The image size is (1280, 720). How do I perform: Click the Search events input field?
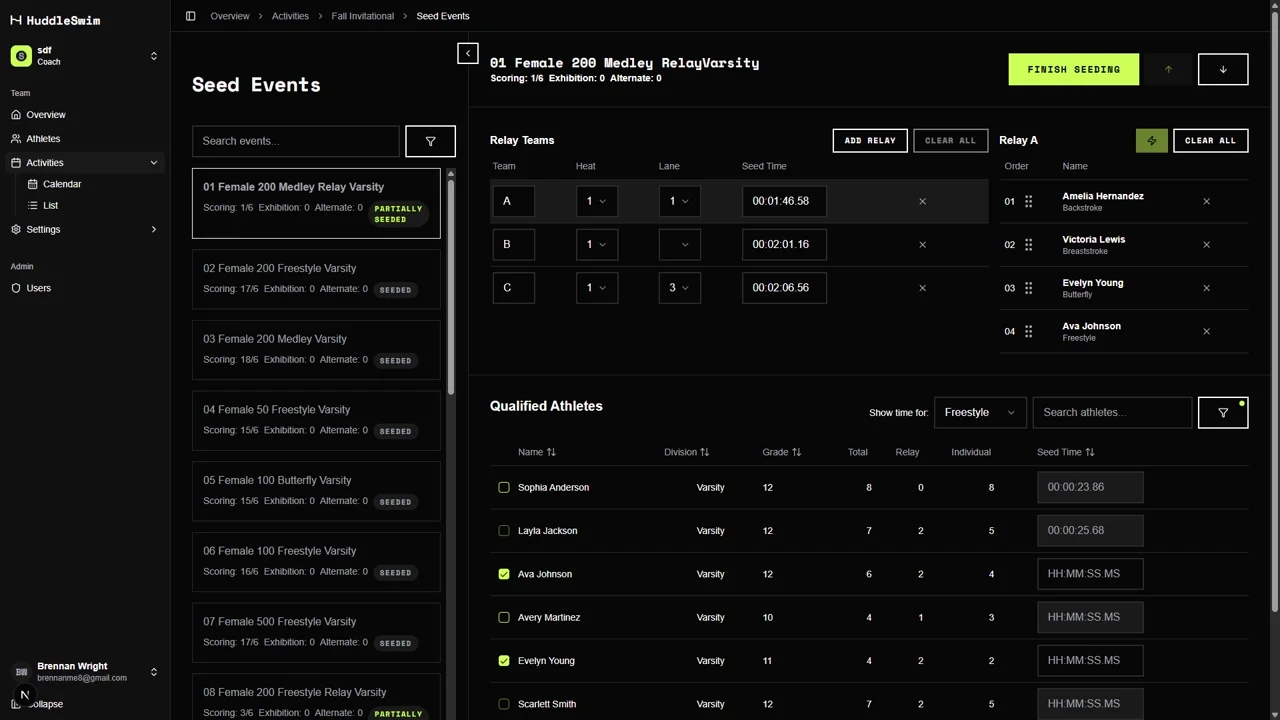point(295,140)
